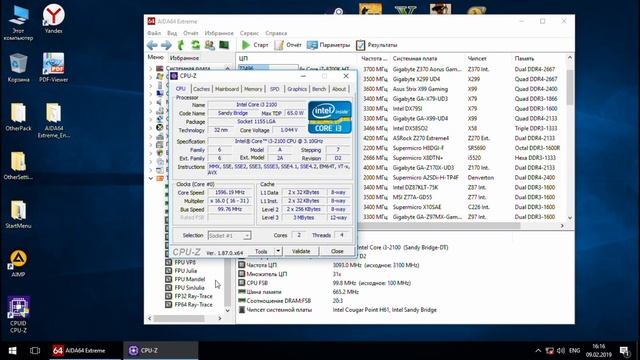Select the Gigabyte Z370 Aorus Gaming row
640x360 pixels.
426,69
